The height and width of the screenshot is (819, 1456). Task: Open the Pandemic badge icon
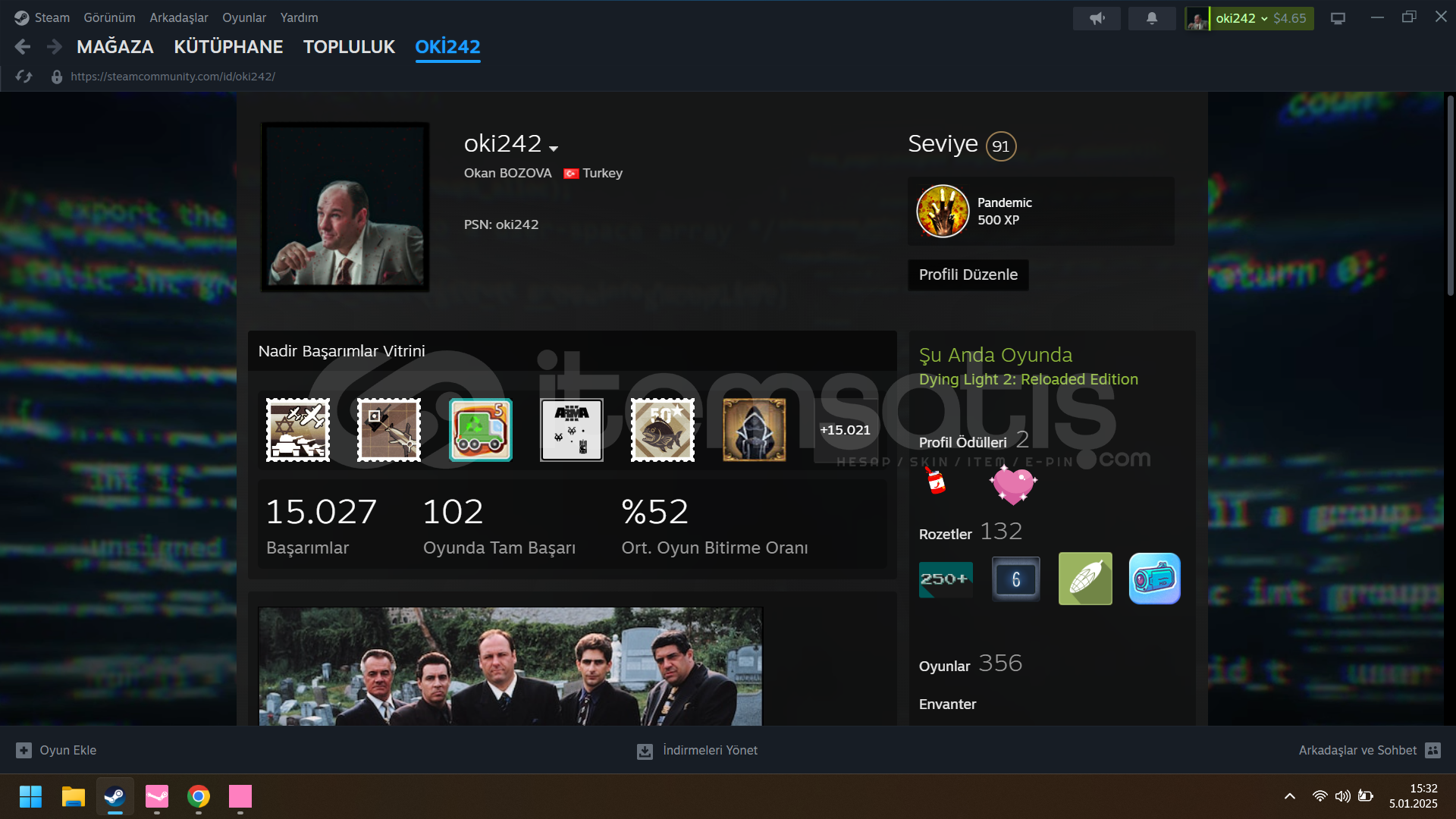[943, 212]
